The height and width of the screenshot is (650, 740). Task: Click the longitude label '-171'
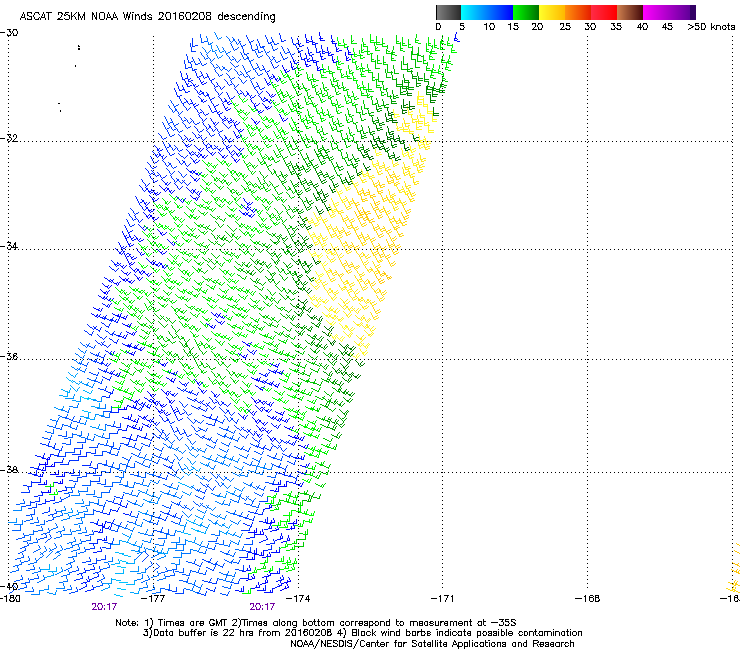click(x=442, y=599)
